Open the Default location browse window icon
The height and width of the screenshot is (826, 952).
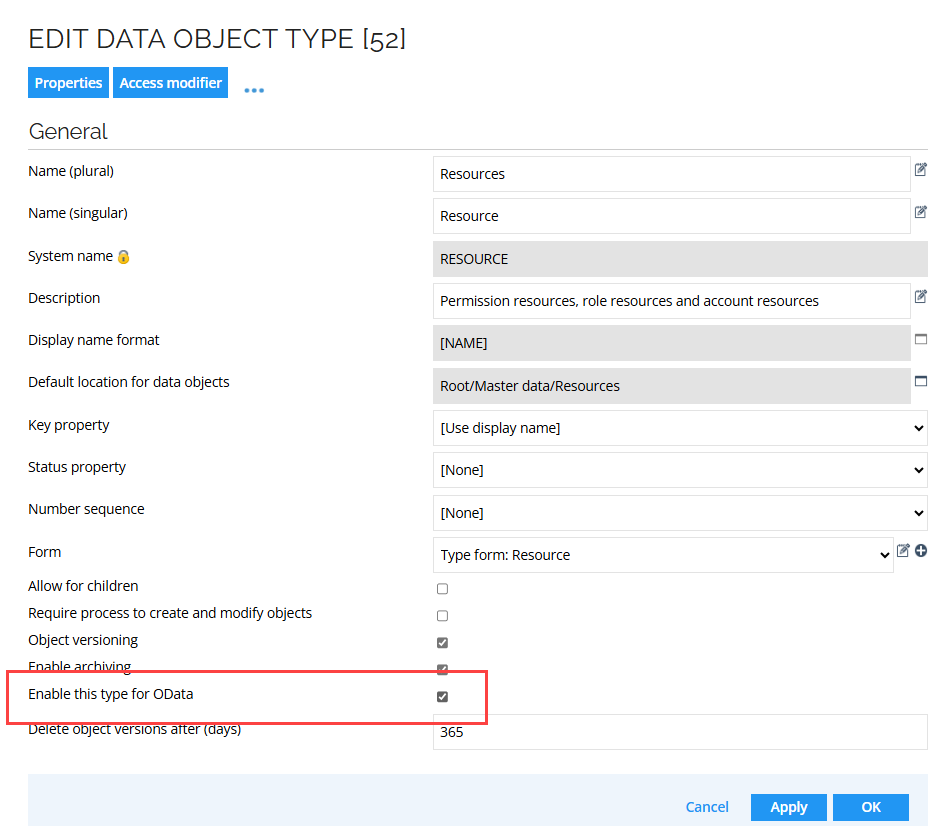(x=921, y=382)
